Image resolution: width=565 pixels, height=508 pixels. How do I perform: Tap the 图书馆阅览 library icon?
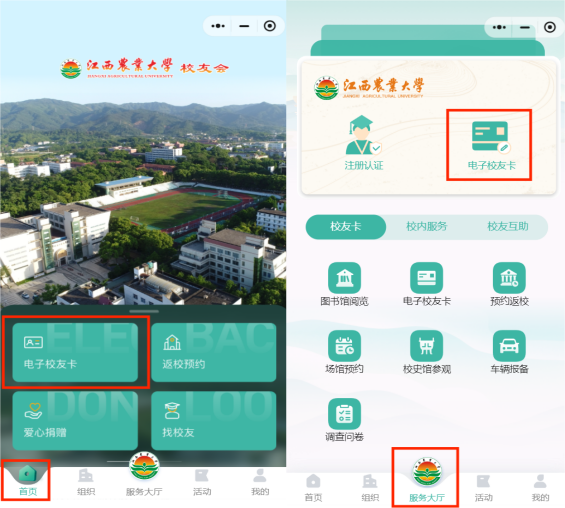[x=344, y=278]
